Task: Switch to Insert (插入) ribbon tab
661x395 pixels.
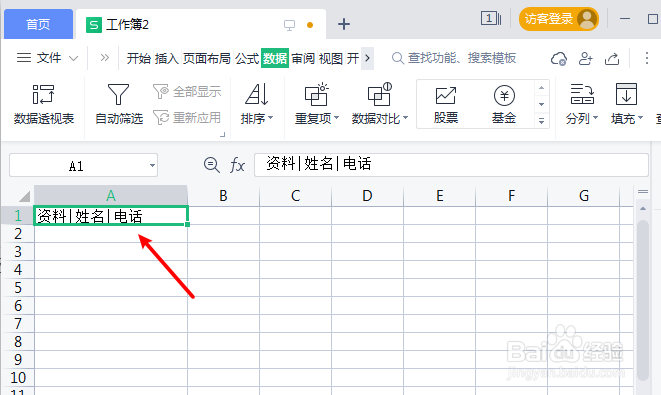Action: coord(167,58)
